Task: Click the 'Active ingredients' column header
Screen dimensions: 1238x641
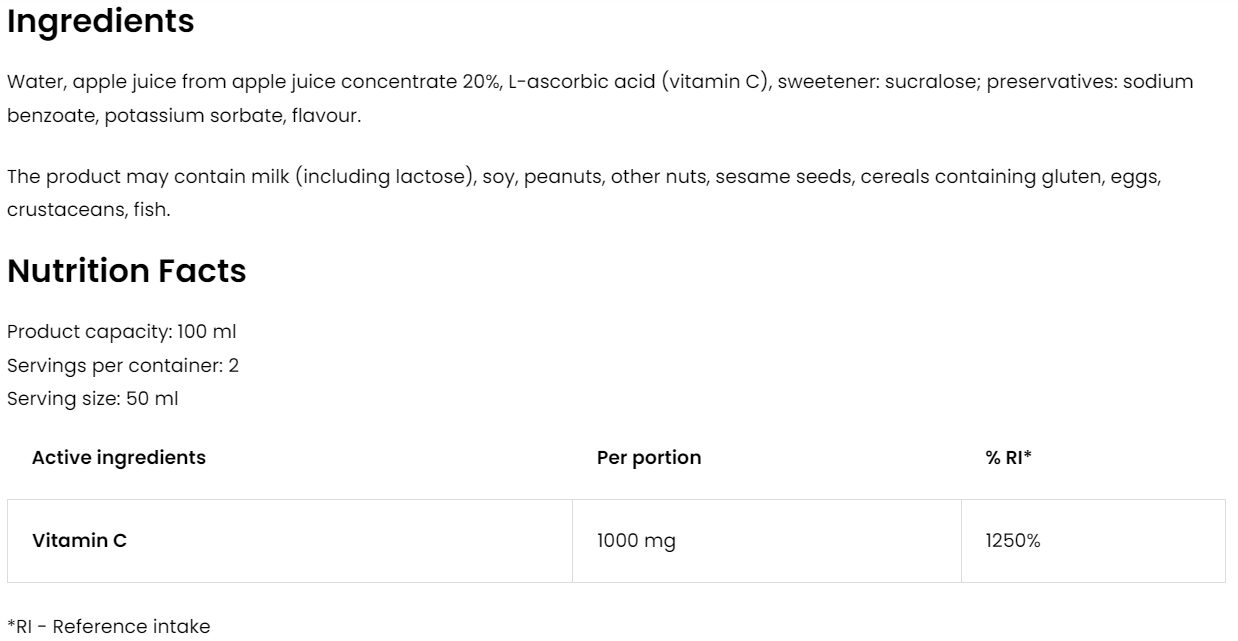Action: 119,458
